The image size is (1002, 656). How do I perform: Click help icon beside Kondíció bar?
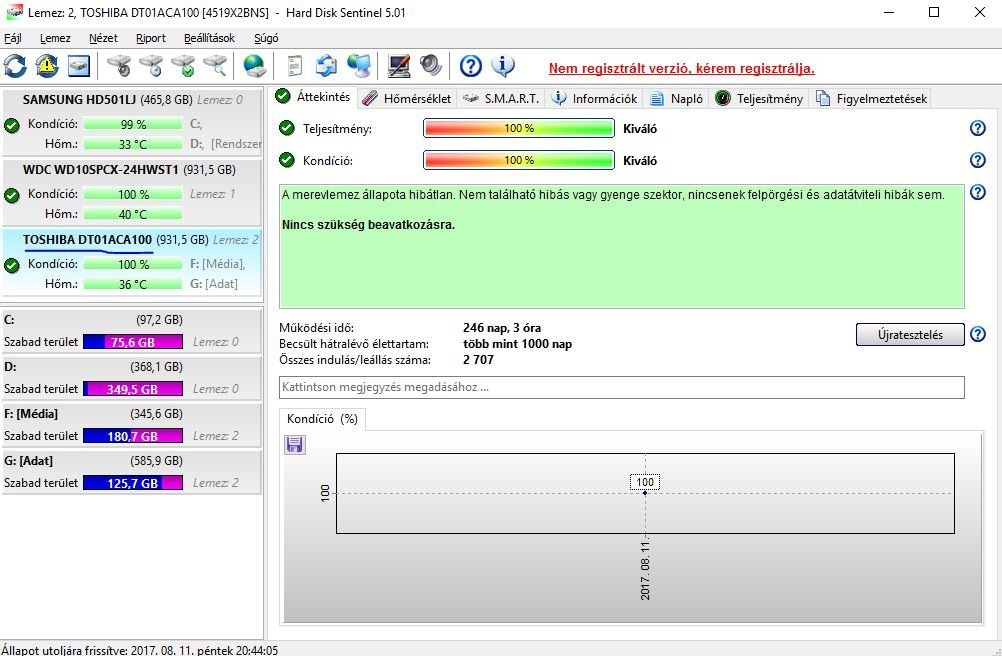(978, 160)
